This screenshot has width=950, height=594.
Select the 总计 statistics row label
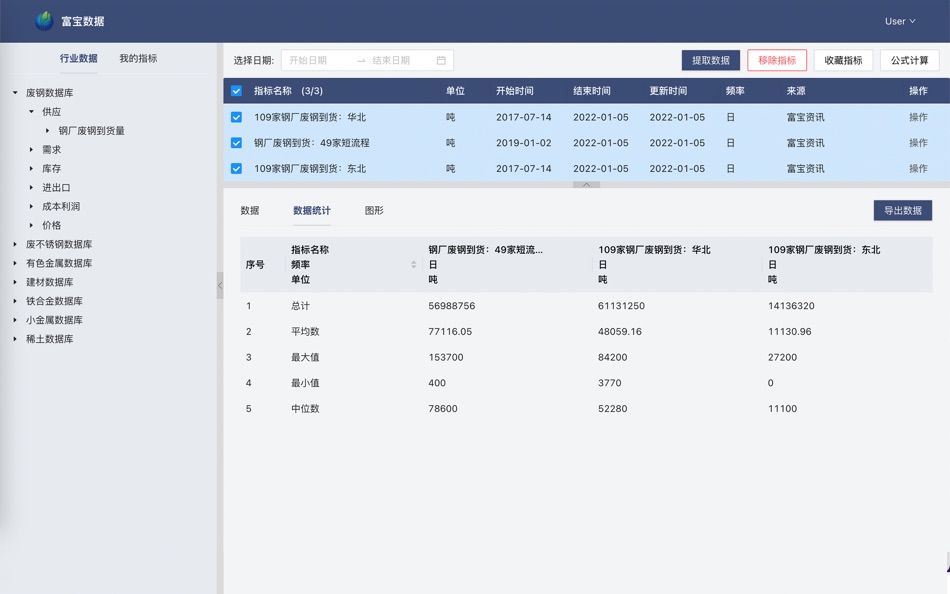301,305
